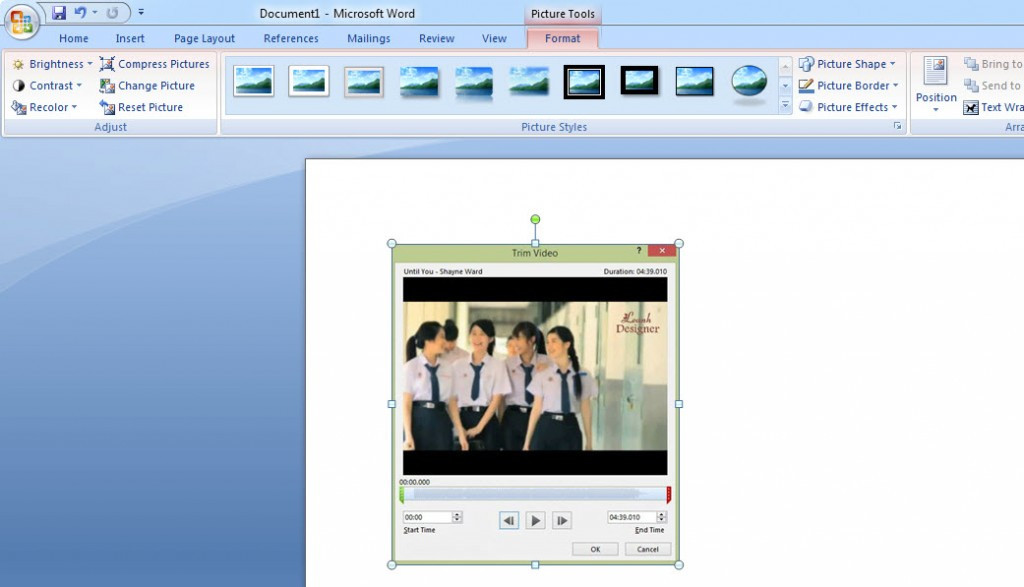The height and width of the screenshot is (587, 1024).
Task: Open the Undo history dropdown arrow
Action: coord(95,12)
